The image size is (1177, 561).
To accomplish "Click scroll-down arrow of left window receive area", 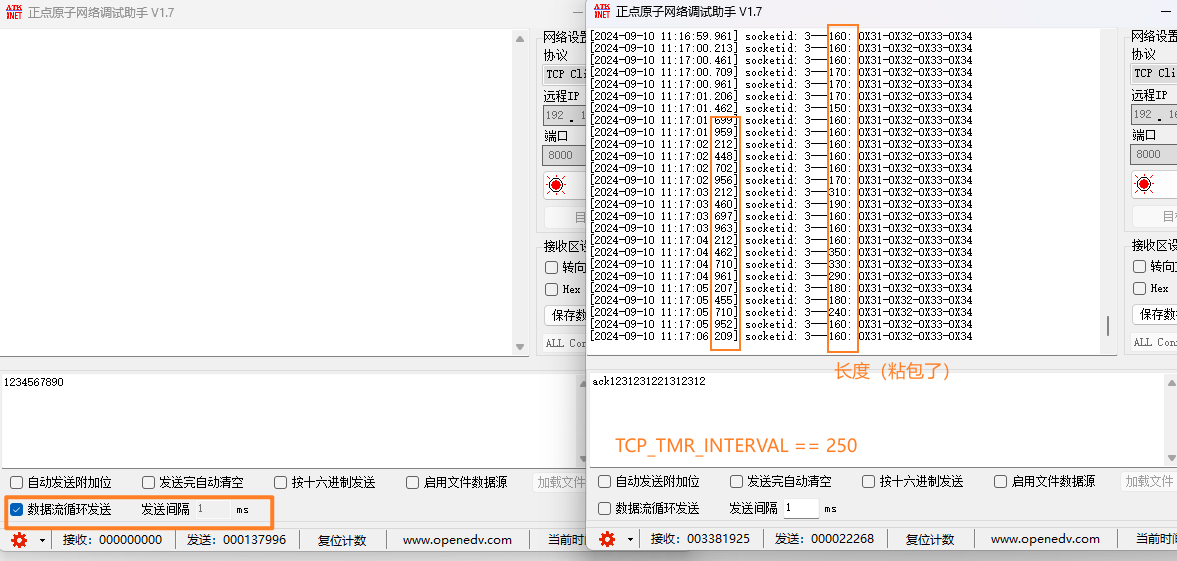I will pos(520,347).
